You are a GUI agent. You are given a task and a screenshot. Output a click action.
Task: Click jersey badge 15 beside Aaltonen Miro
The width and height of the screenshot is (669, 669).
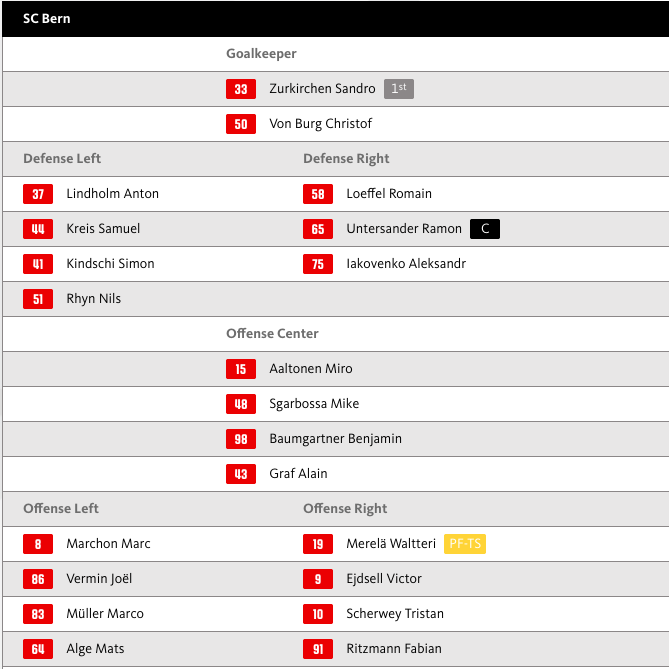click(x=240, y=369)
